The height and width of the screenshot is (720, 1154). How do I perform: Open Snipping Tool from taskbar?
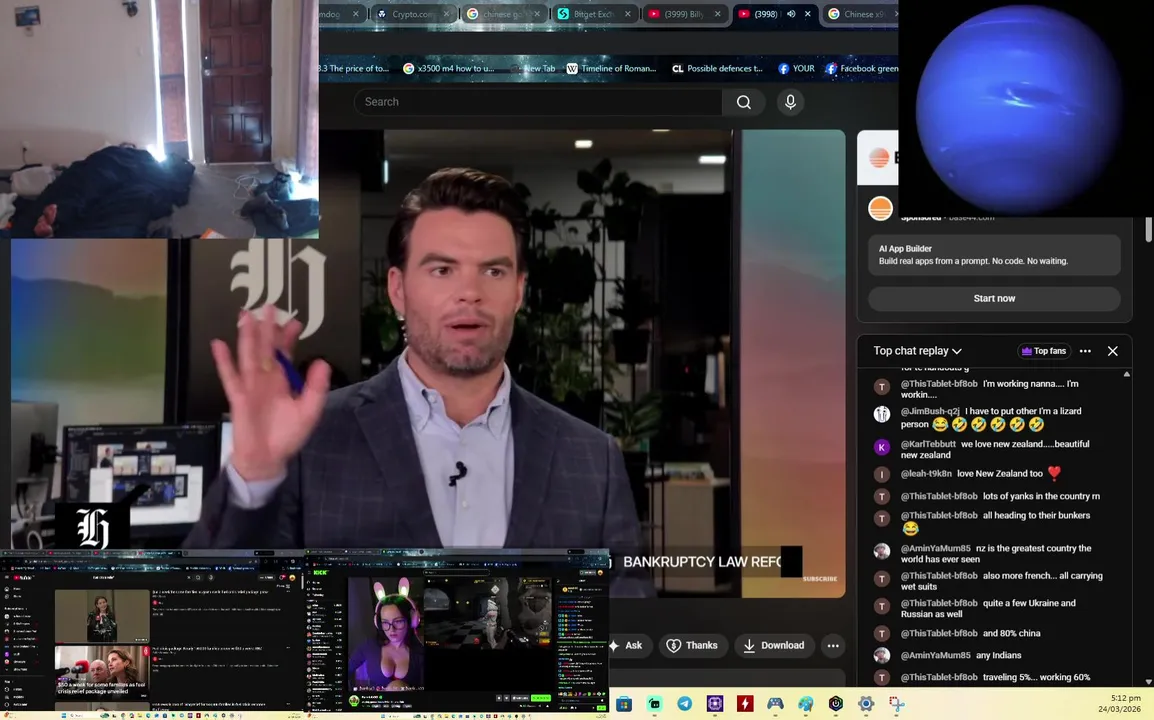click(896, 704)
